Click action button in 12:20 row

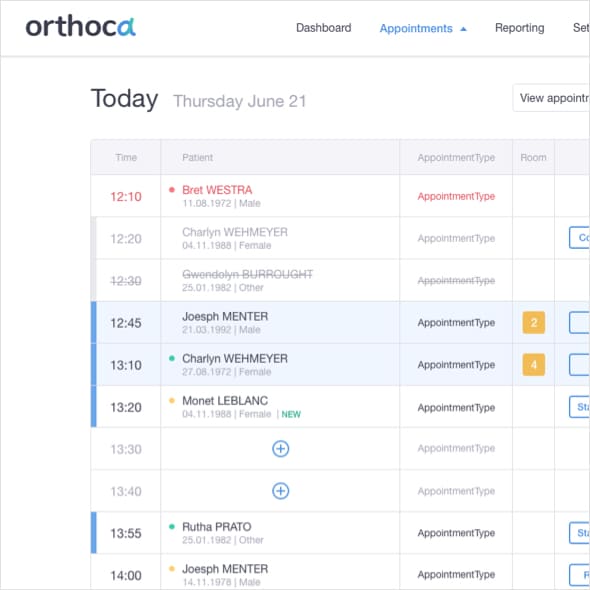pos(579,237)
